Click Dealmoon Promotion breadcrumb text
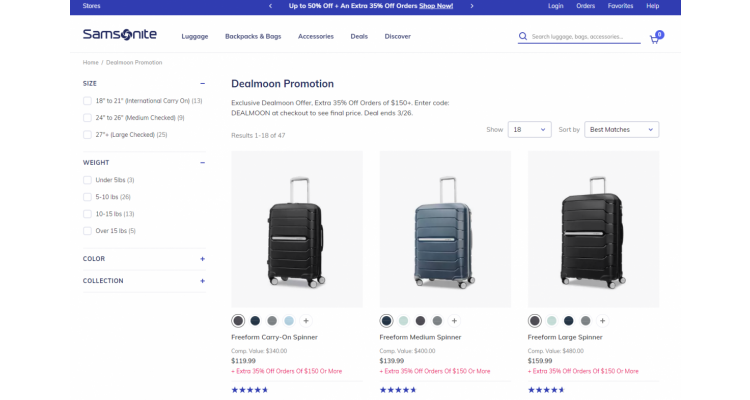The width and height of the screenshot is (750, 400). click(x=134, y=63)
